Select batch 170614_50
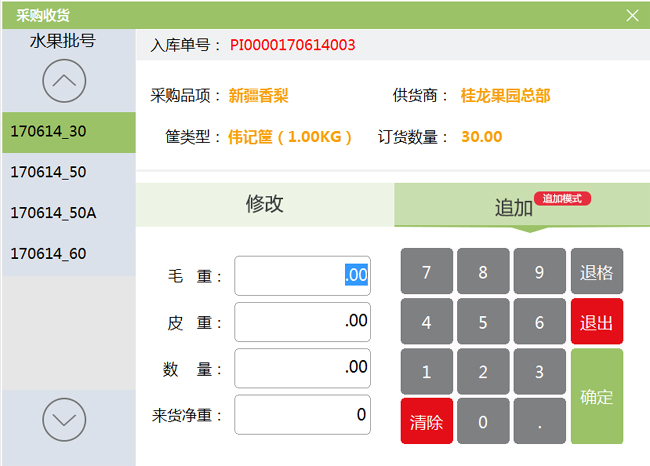 coord(68,172)
